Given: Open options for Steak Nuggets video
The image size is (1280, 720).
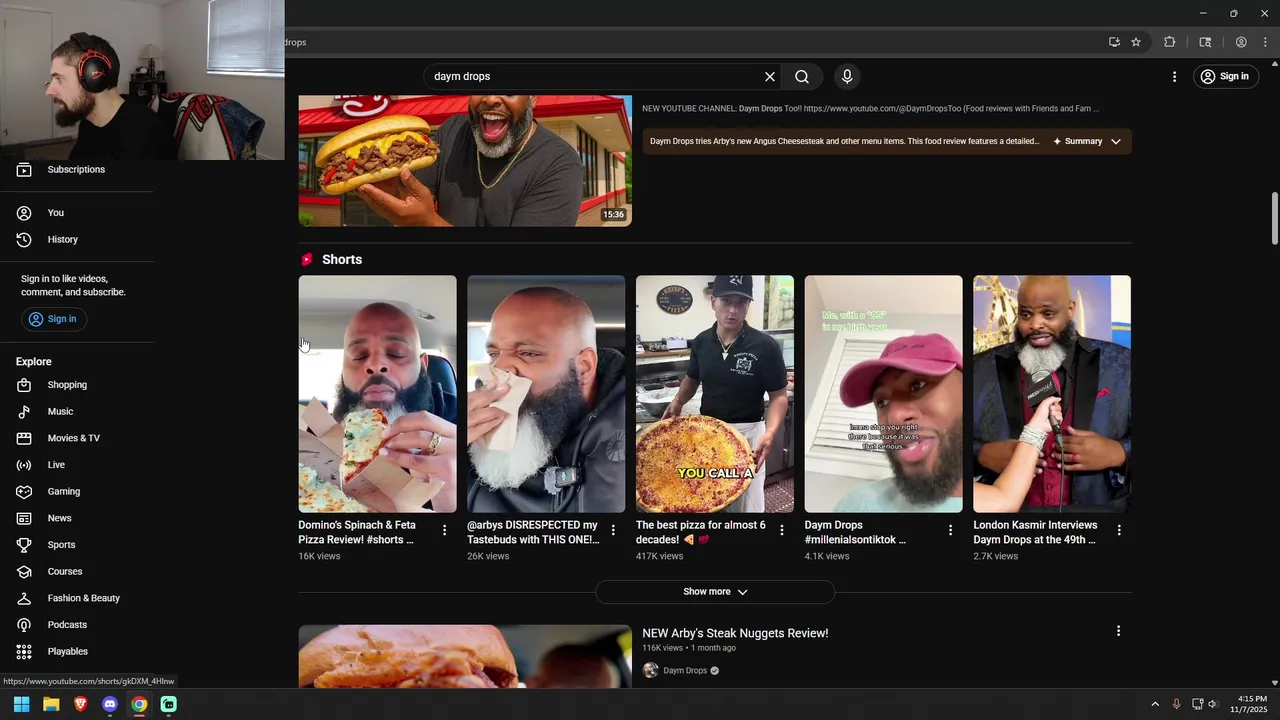Looking at the screenshot, I should 1118,631.
